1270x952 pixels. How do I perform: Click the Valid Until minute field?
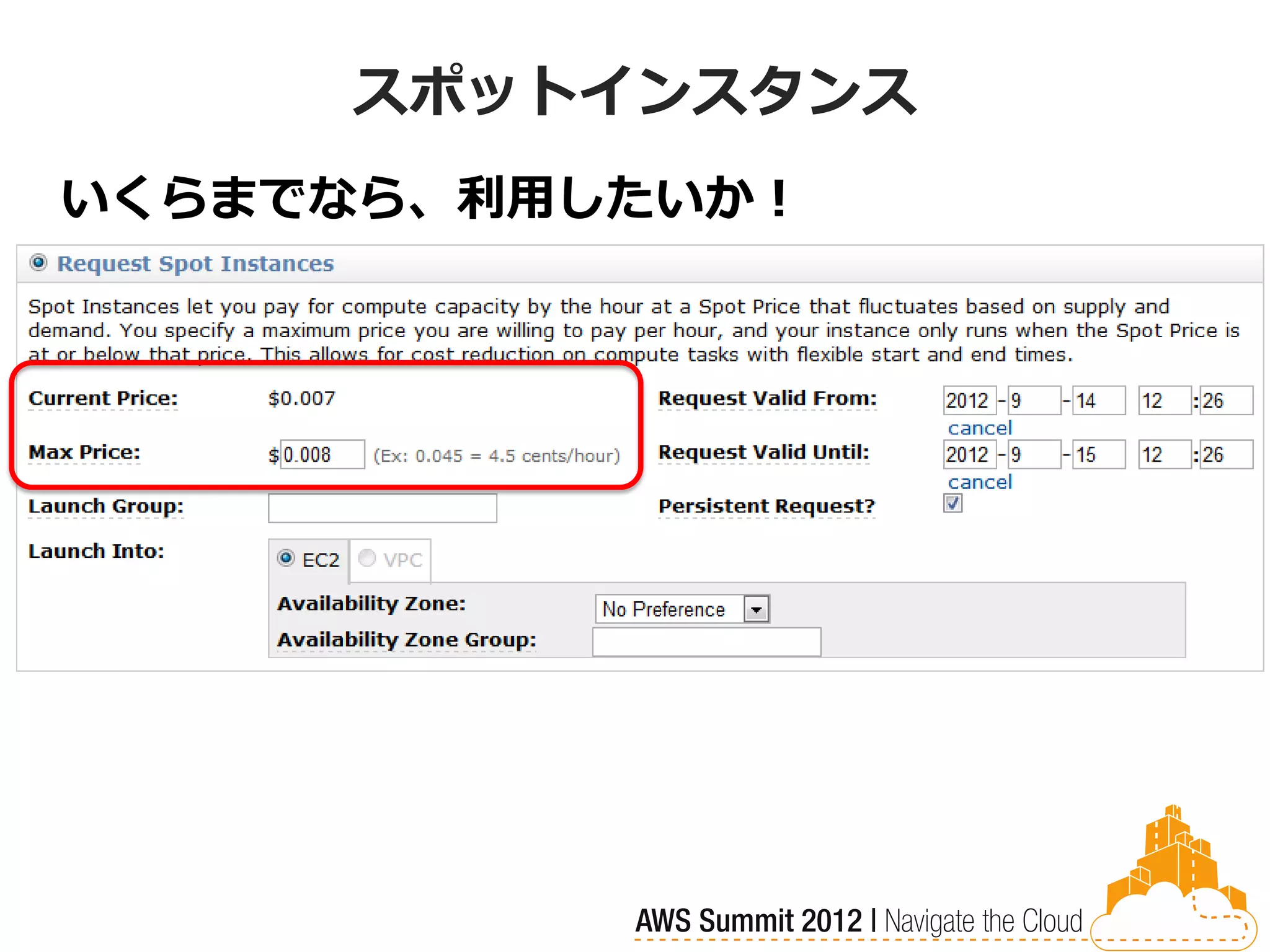tap(1227, 454)
